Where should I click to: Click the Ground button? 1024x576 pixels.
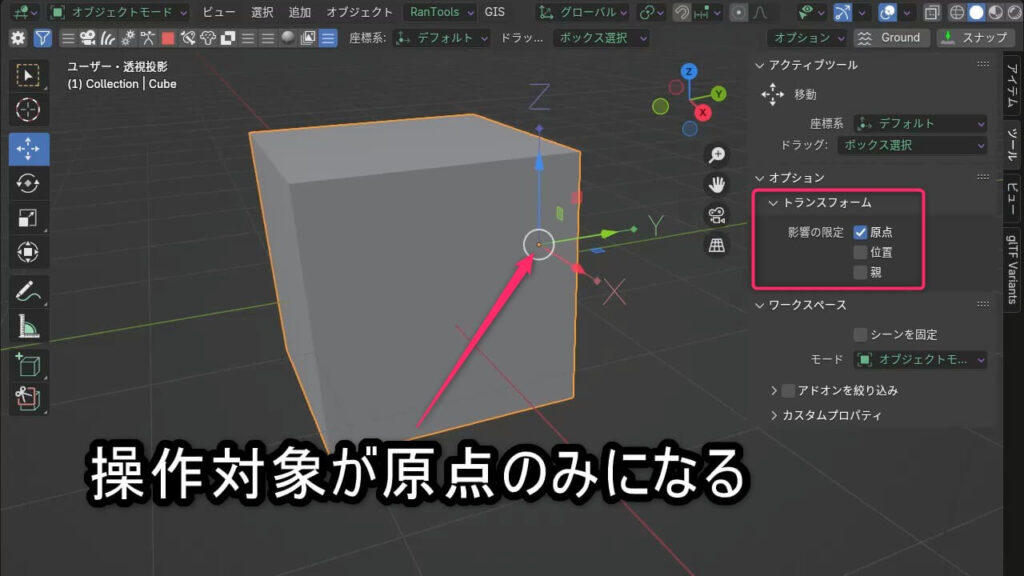coord(891,38)
